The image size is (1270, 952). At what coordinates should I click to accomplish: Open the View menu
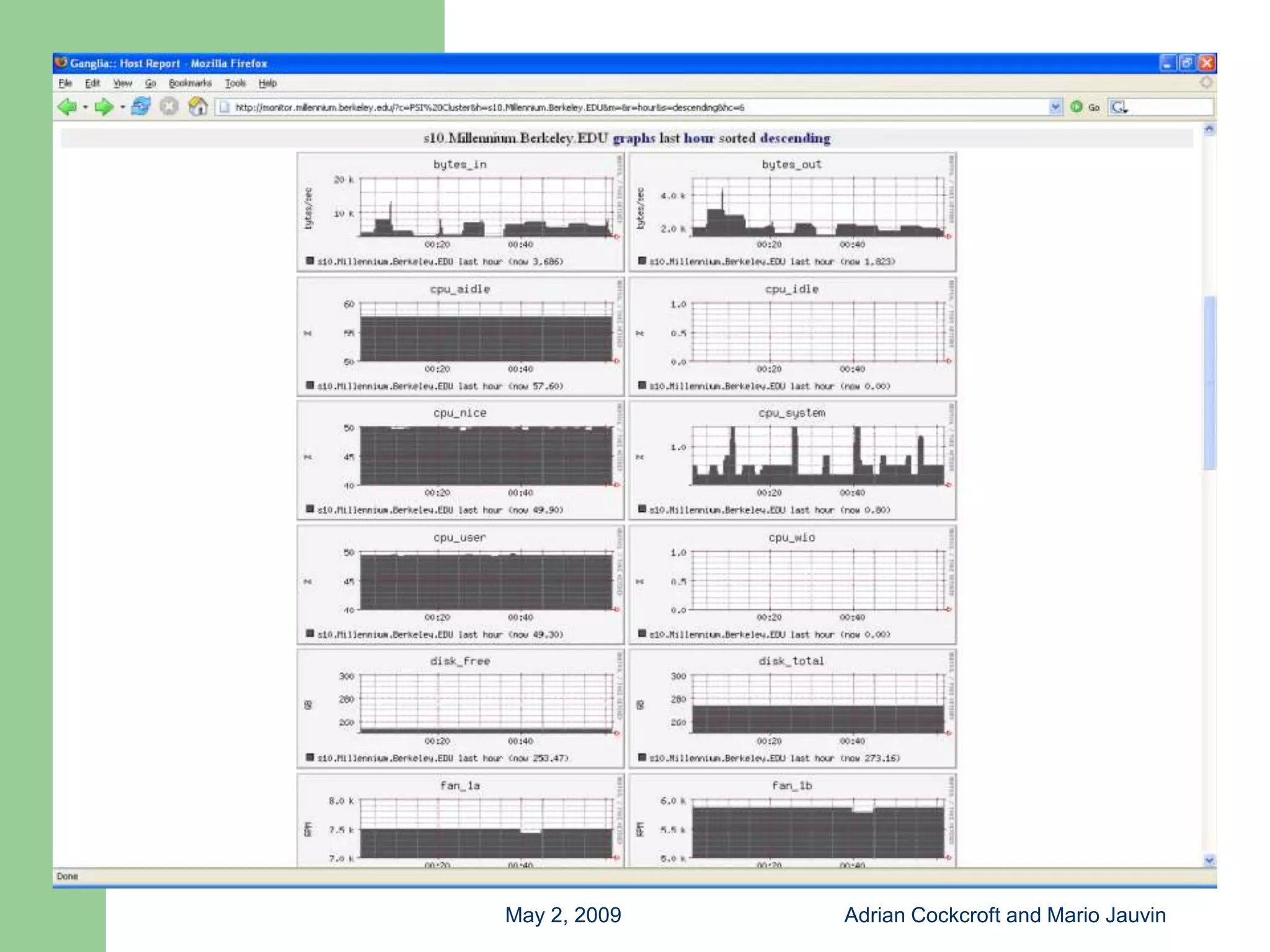point(122,83)
